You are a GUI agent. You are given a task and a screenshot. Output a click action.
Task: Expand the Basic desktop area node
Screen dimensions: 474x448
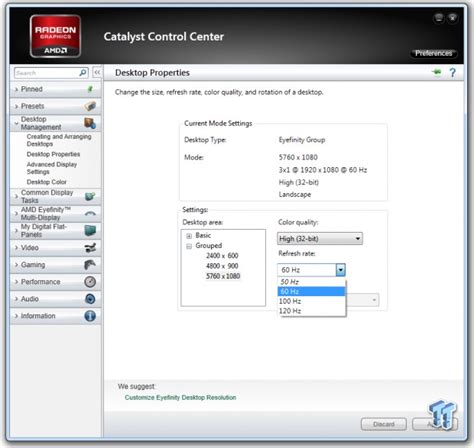pyautogui.click(x=189, y=236)
